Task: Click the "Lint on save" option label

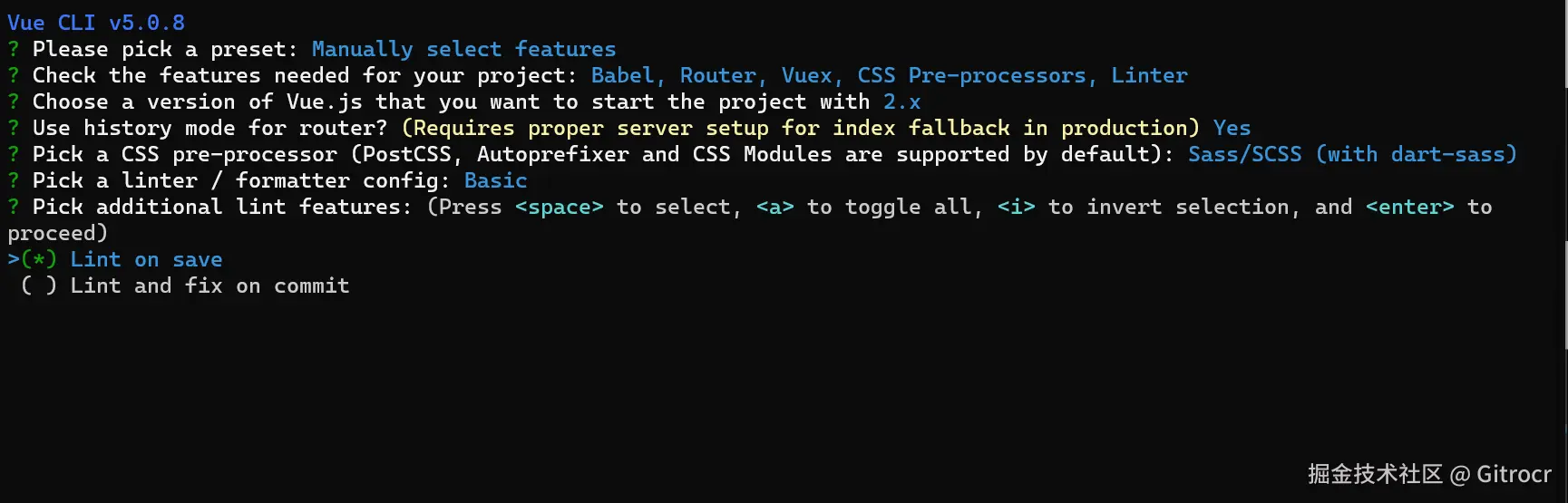Action: point(146,259)
